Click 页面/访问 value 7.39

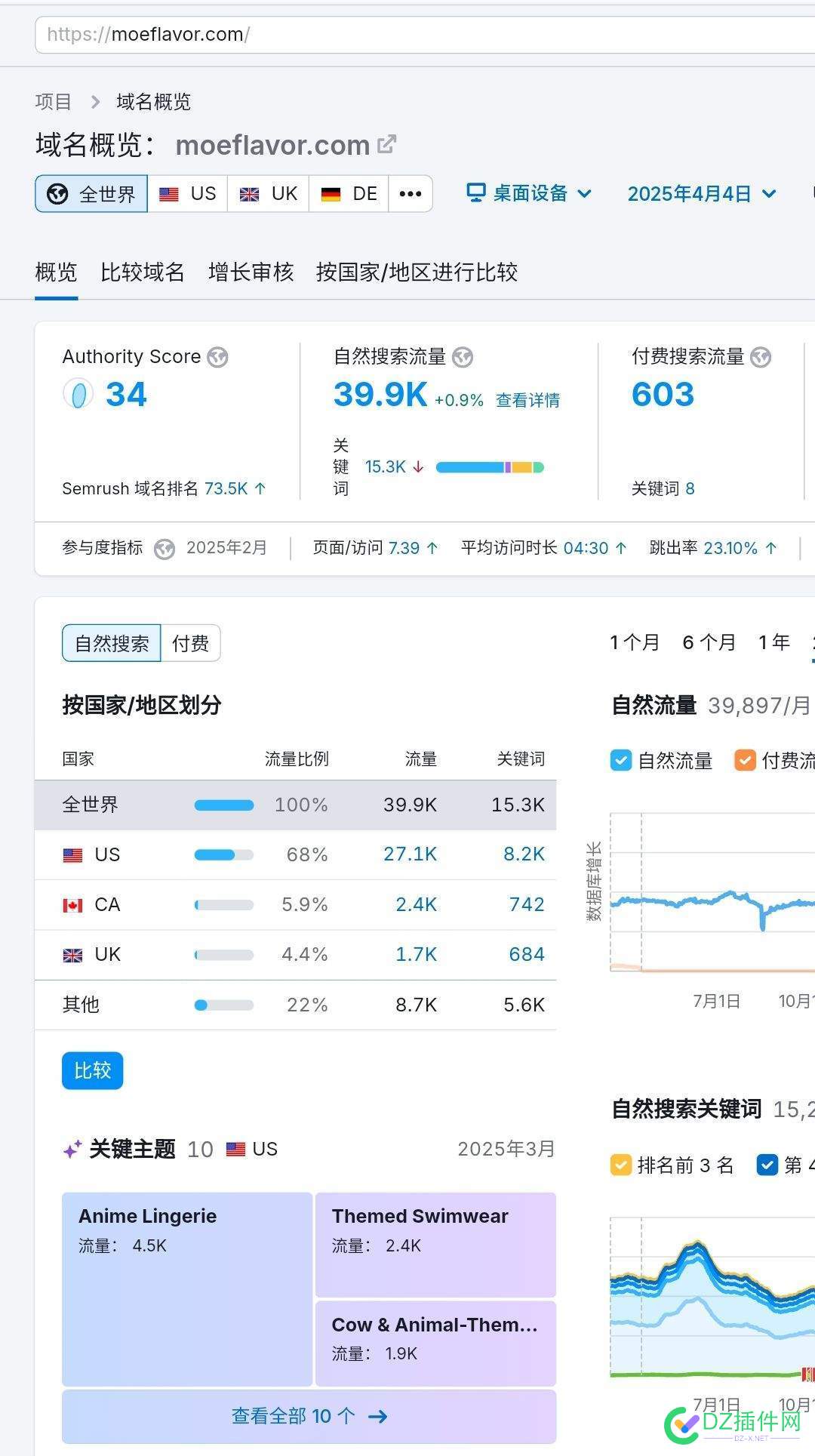point(404,548)
